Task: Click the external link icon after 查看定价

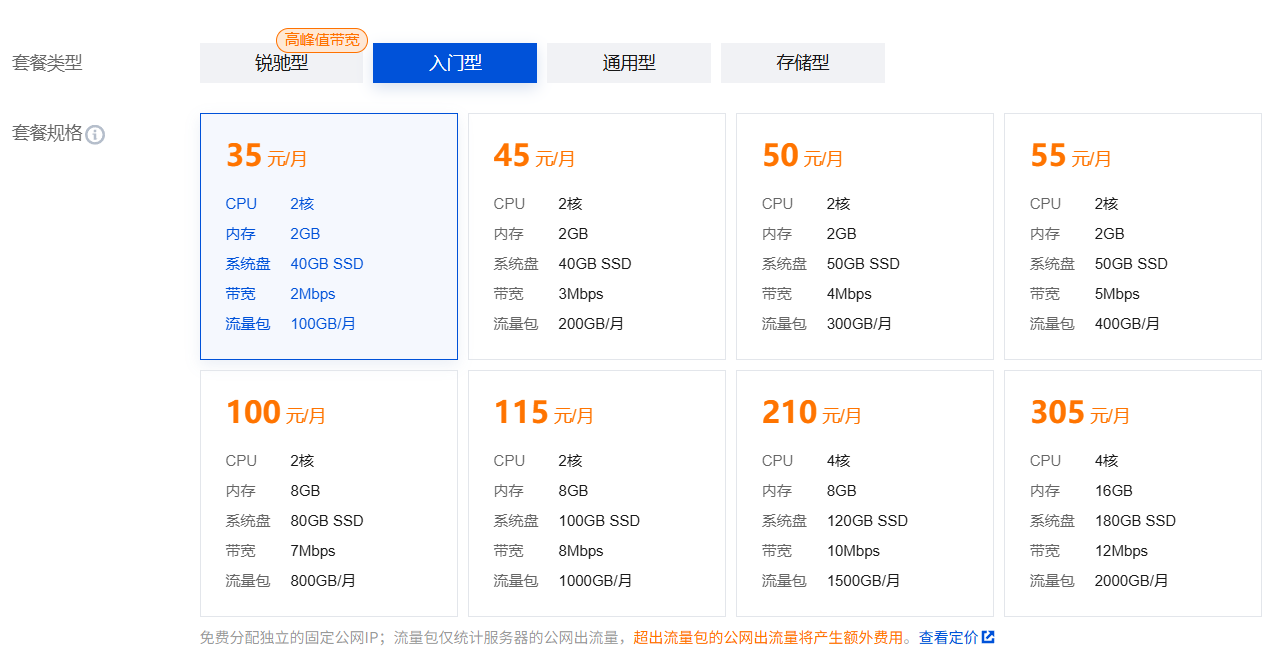Action: 988,637
